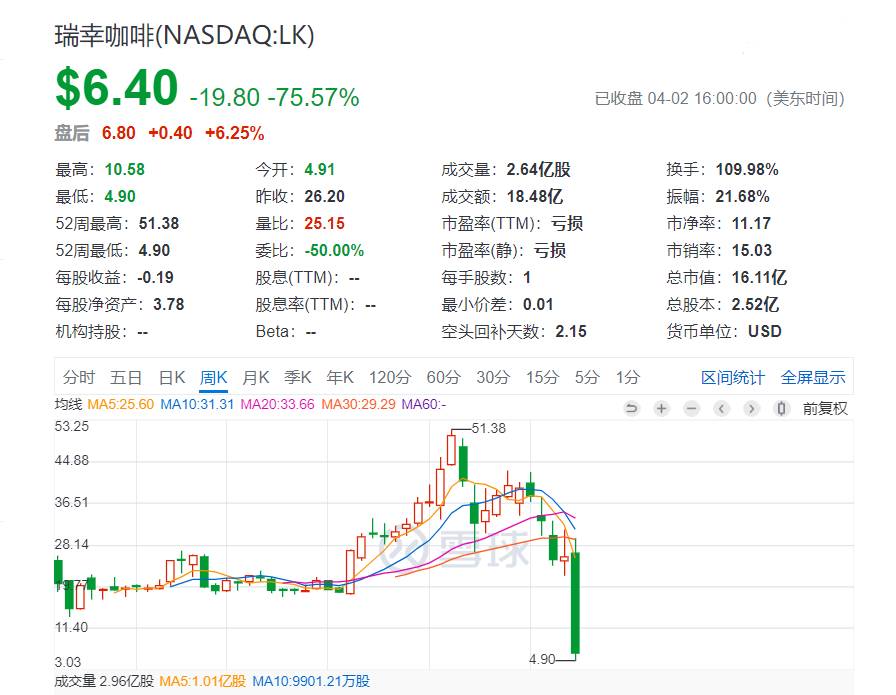
Task: Move chart left with left chevron icon
Action: click(722, 408)
